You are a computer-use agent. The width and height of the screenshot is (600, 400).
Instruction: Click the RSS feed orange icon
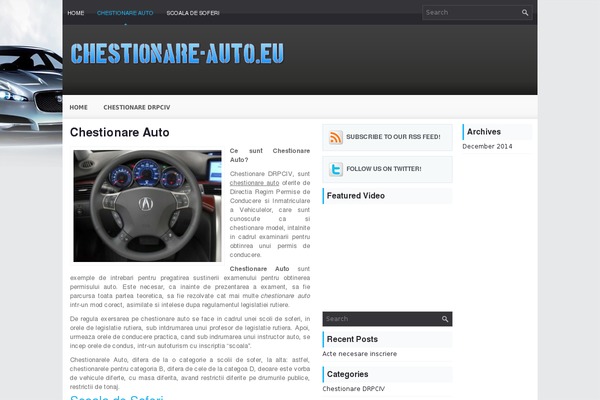(336, 137)
